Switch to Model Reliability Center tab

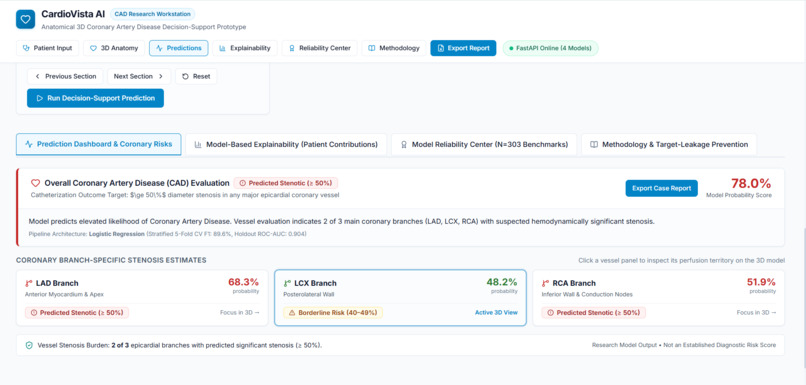point(484,144)
